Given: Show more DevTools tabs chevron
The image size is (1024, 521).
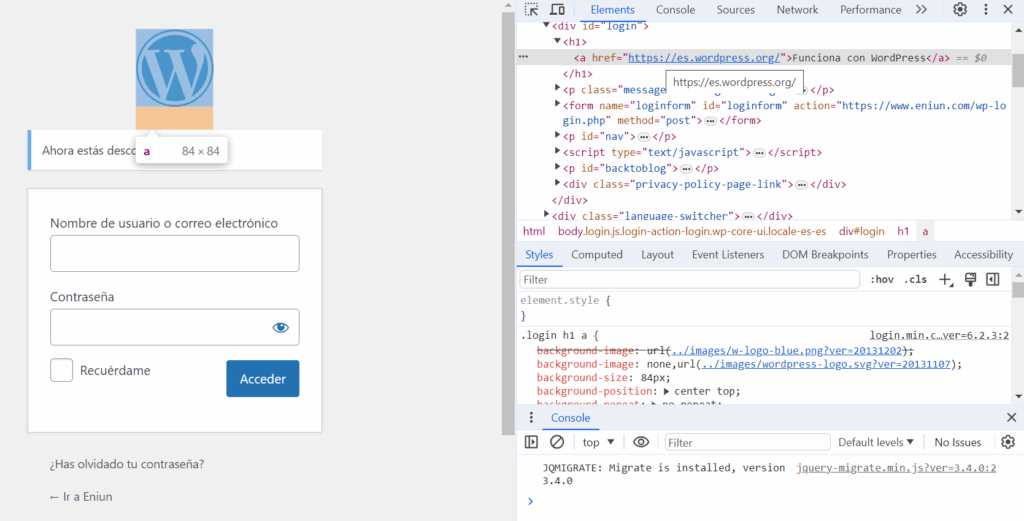Looking at the screenshot, I should point(921,10).
